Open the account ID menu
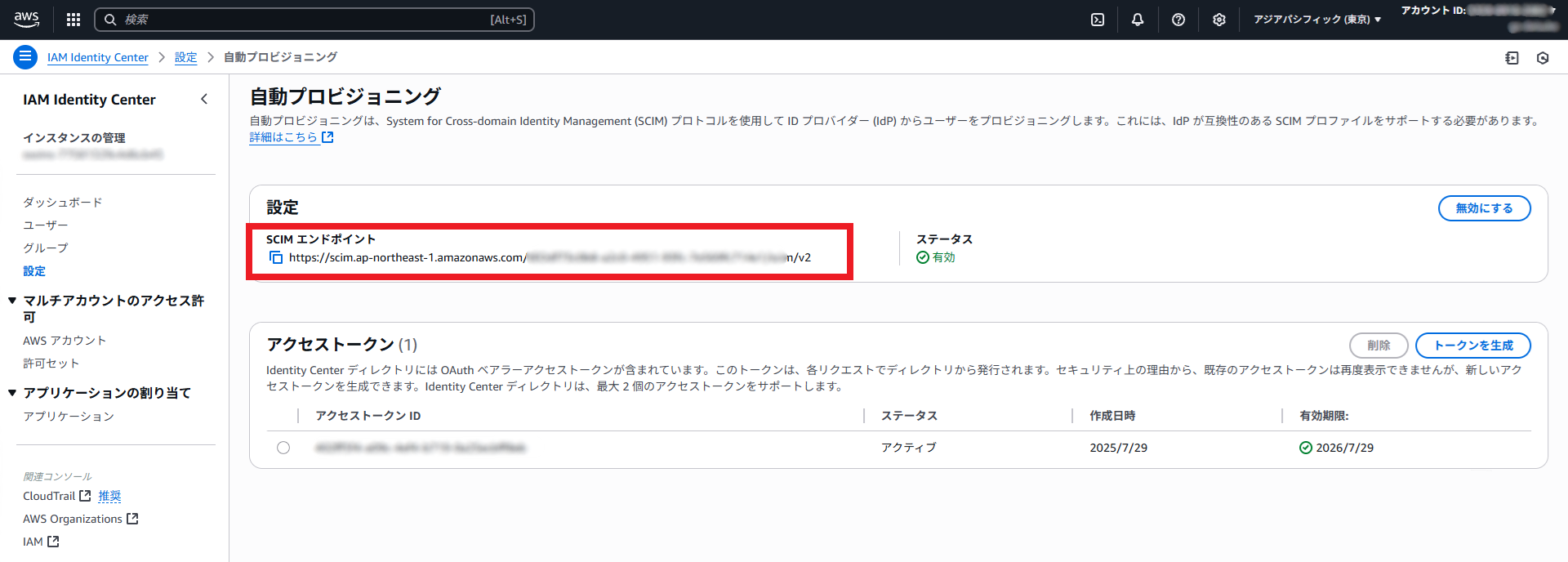 [x=1478, y=18]
